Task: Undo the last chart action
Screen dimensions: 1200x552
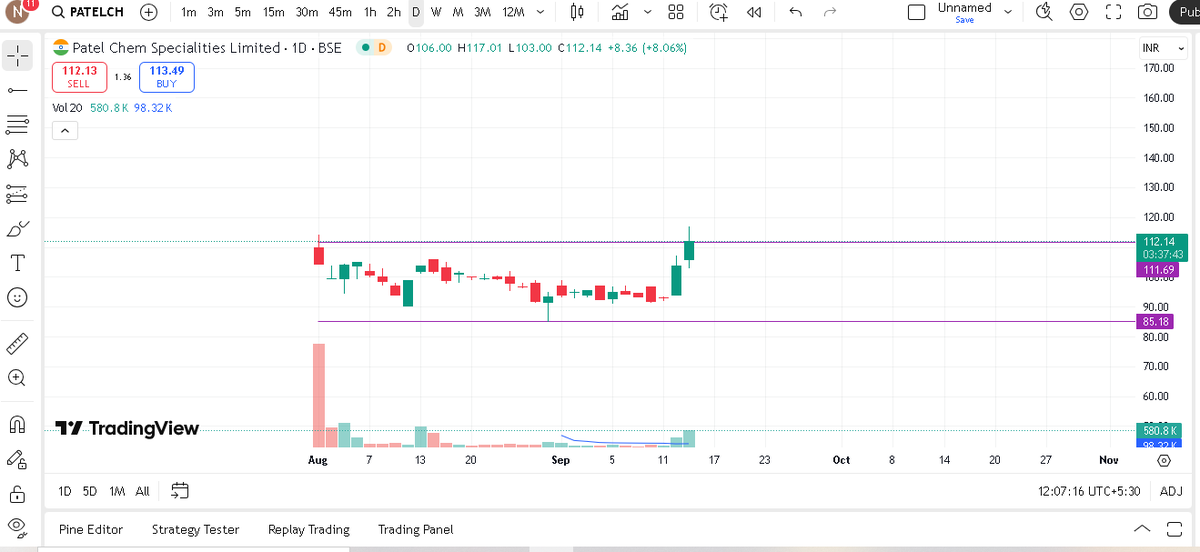Action: (795, 12)
